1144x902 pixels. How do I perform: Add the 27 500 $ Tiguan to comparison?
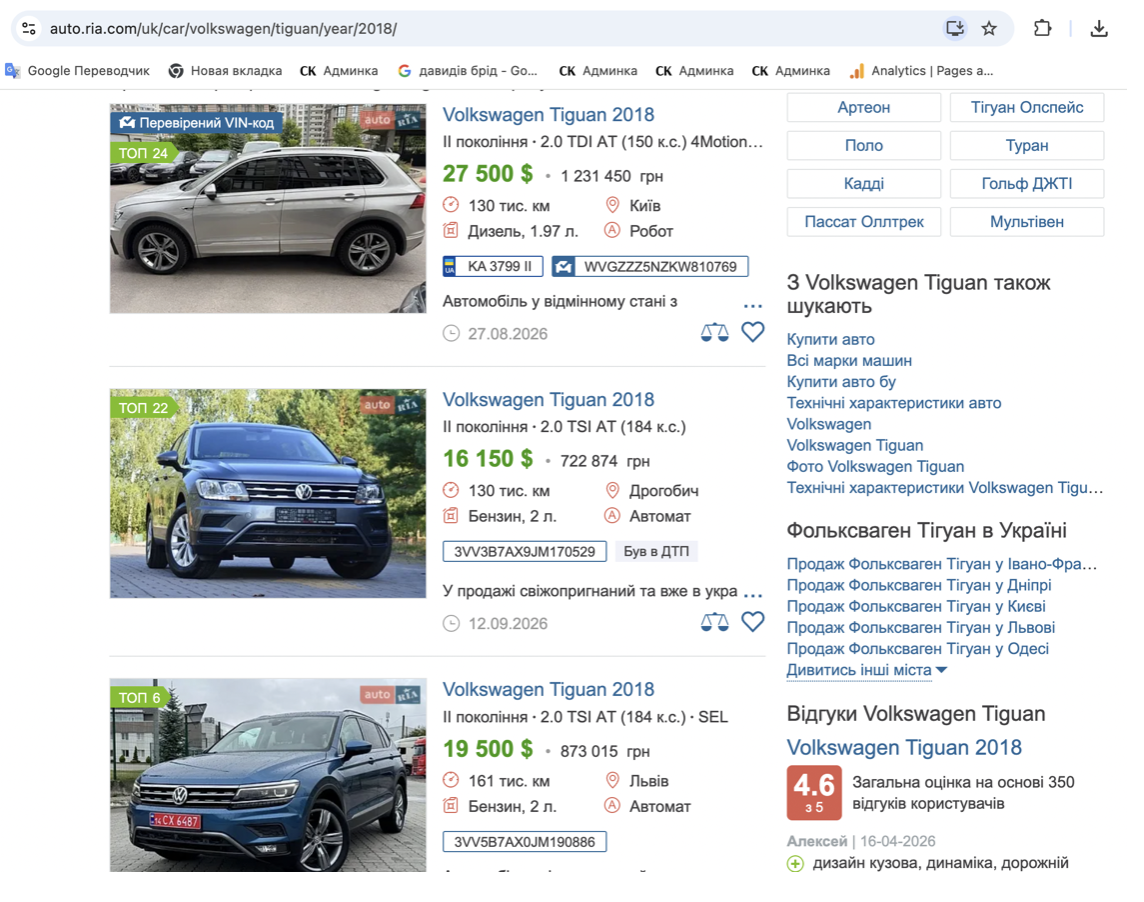[714, 333]
